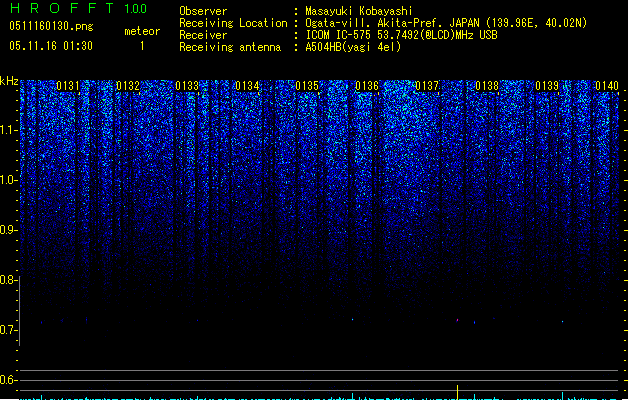Click time marker 0135 on spectrogram
The width and height of the screenshot is (629, 400).
pos(307,86)
